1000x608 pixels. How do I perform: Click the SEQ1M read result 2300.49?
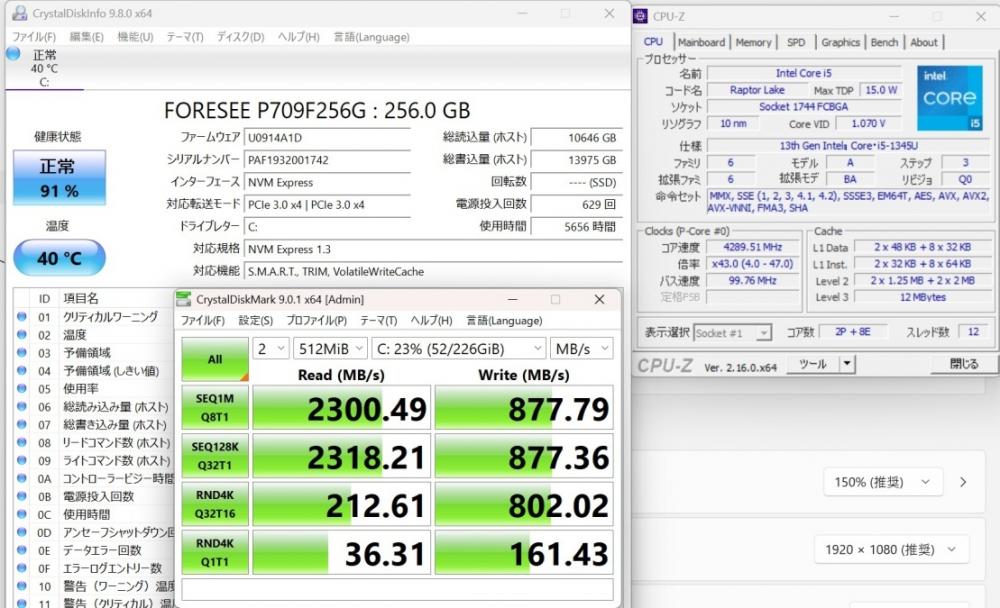[342, 407]
